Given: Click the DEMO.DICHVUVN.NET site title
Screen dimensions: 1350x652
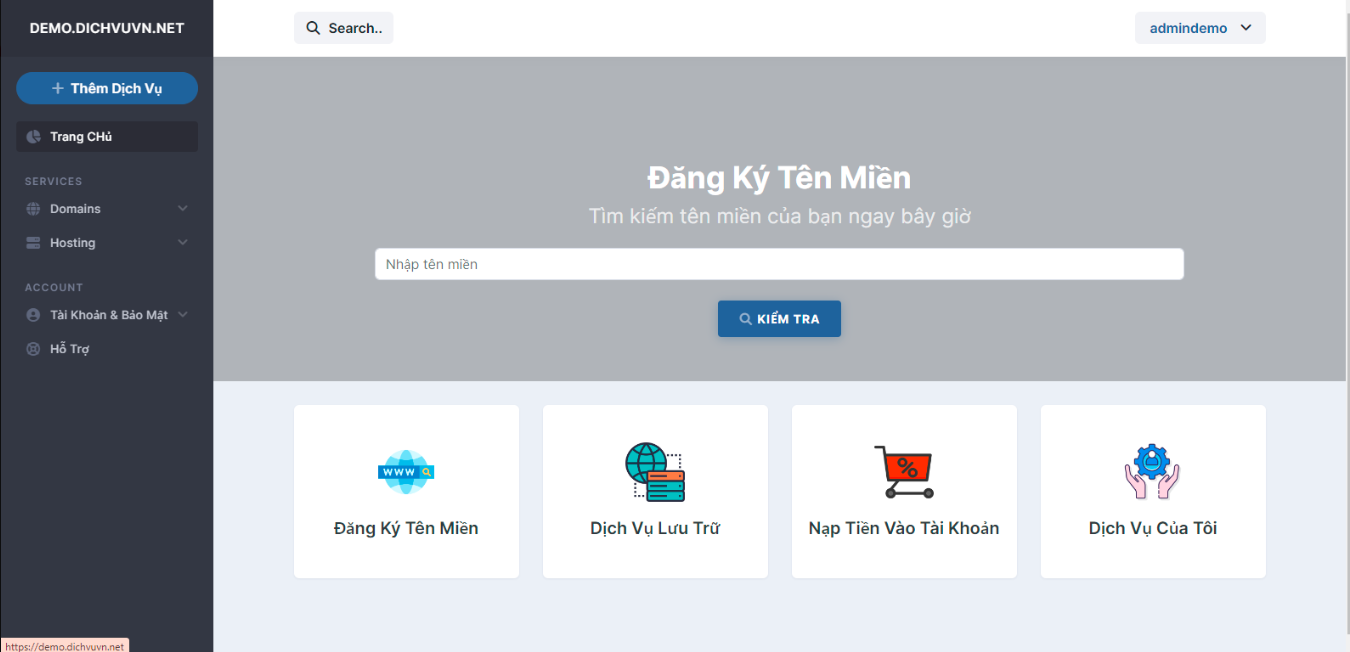Looking at the screenshot, I should pyautogui.click(x=107, y=28).
